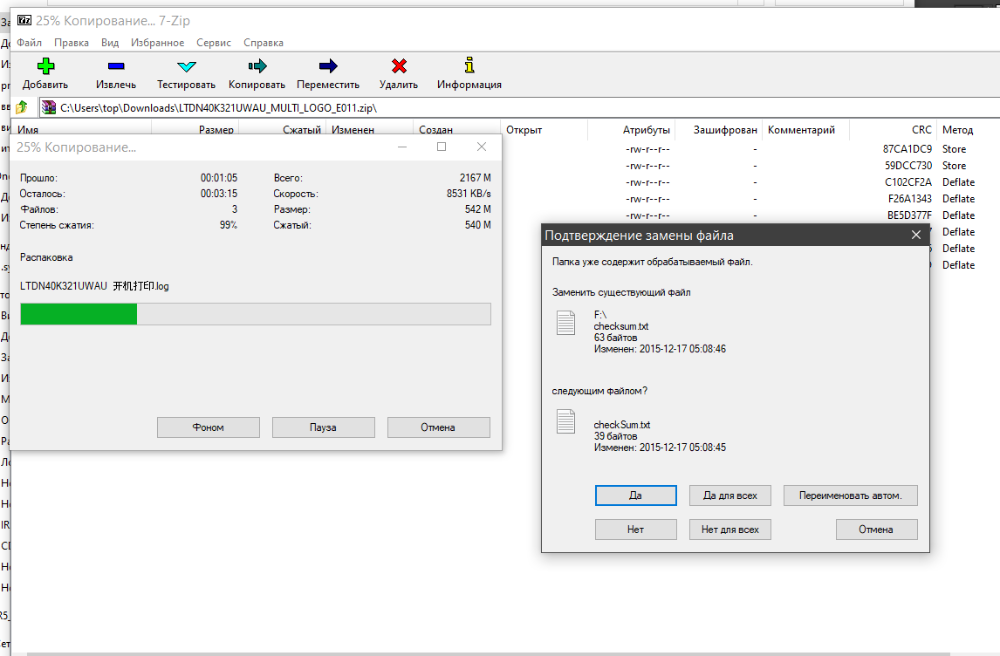
Task: Open the Сервис menu
Action: coord(214,43)
